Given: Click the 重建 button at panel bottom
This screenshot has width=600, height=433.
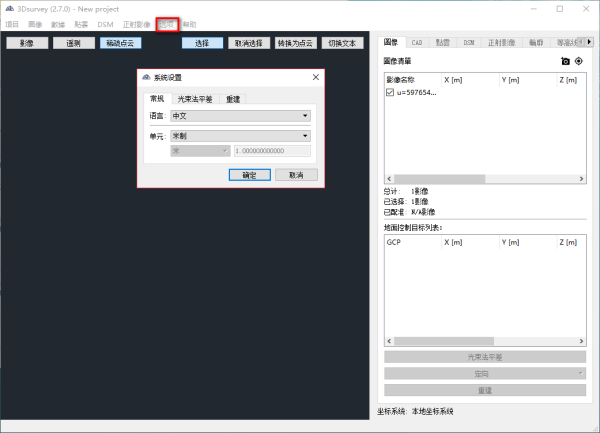Looking at the screenshot, I should 485,390.
